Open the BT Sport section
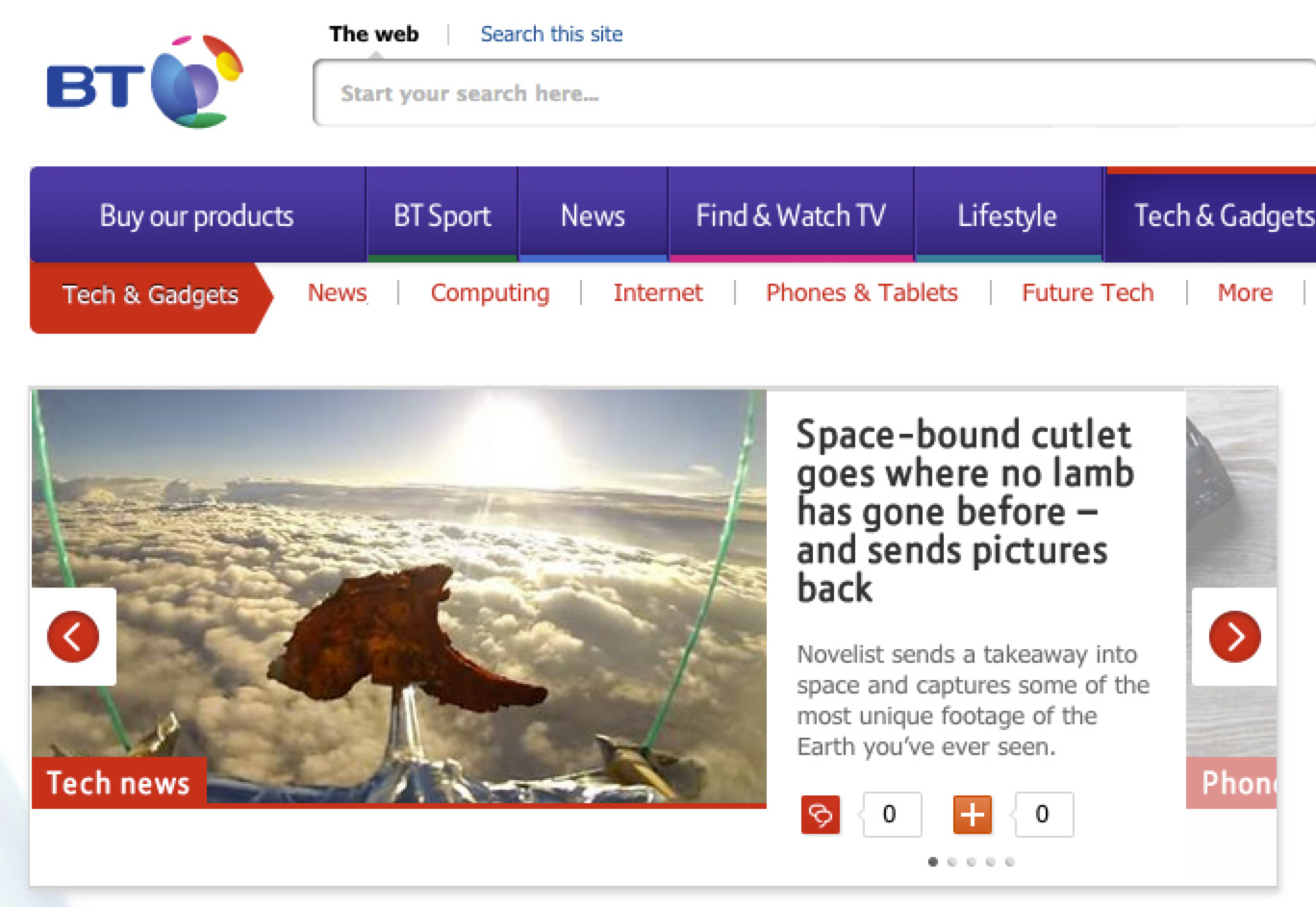1316x907 pixels. point(443,215)
